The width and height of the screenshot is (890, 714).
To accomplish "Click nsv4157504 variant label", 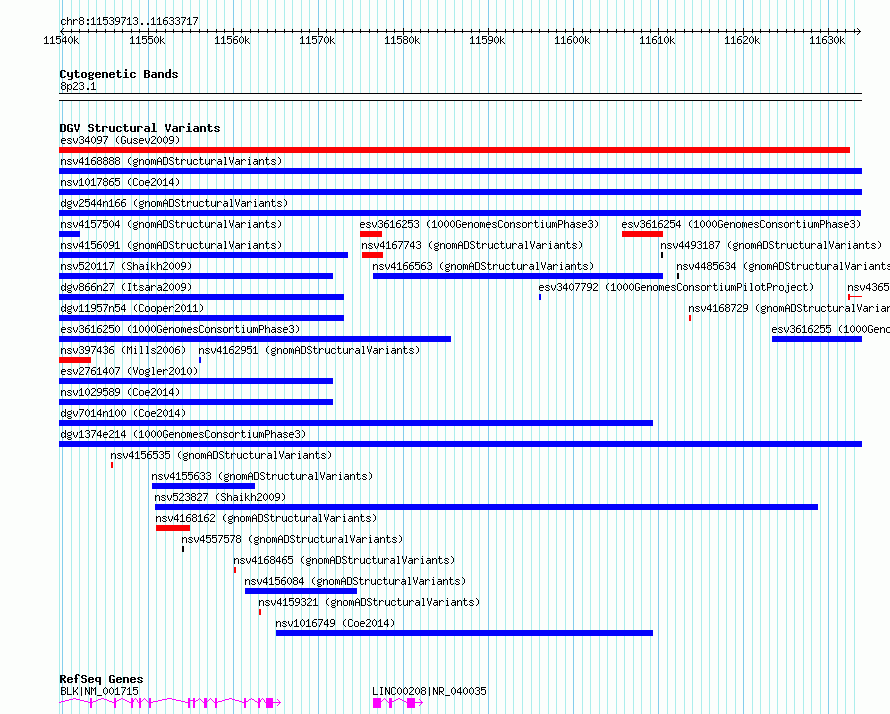I will [x=171, y=224].
